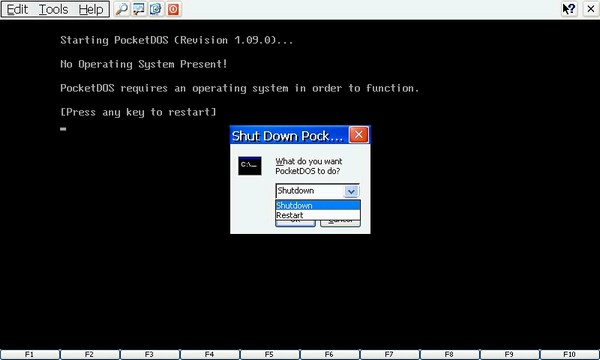Open the Tools menu

click(54, 9)
